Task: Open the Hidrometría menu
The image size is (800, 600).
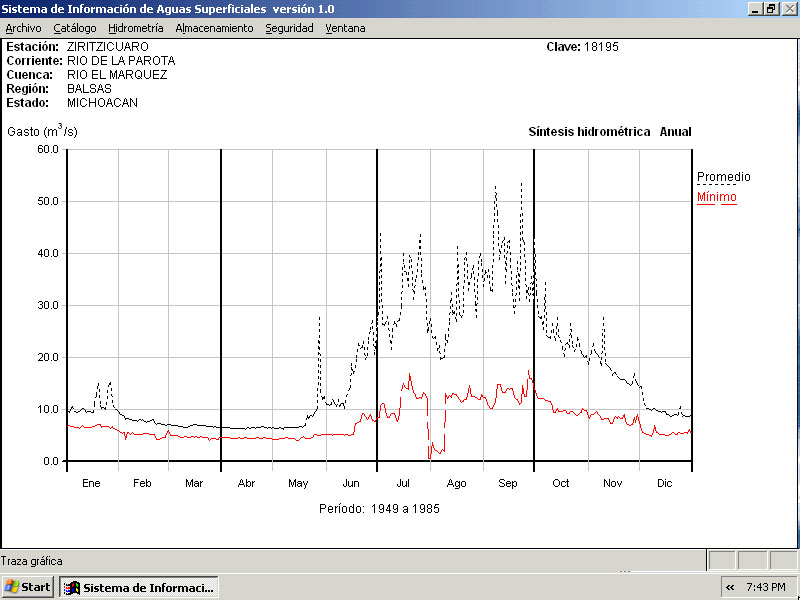Action: point(135,28)
